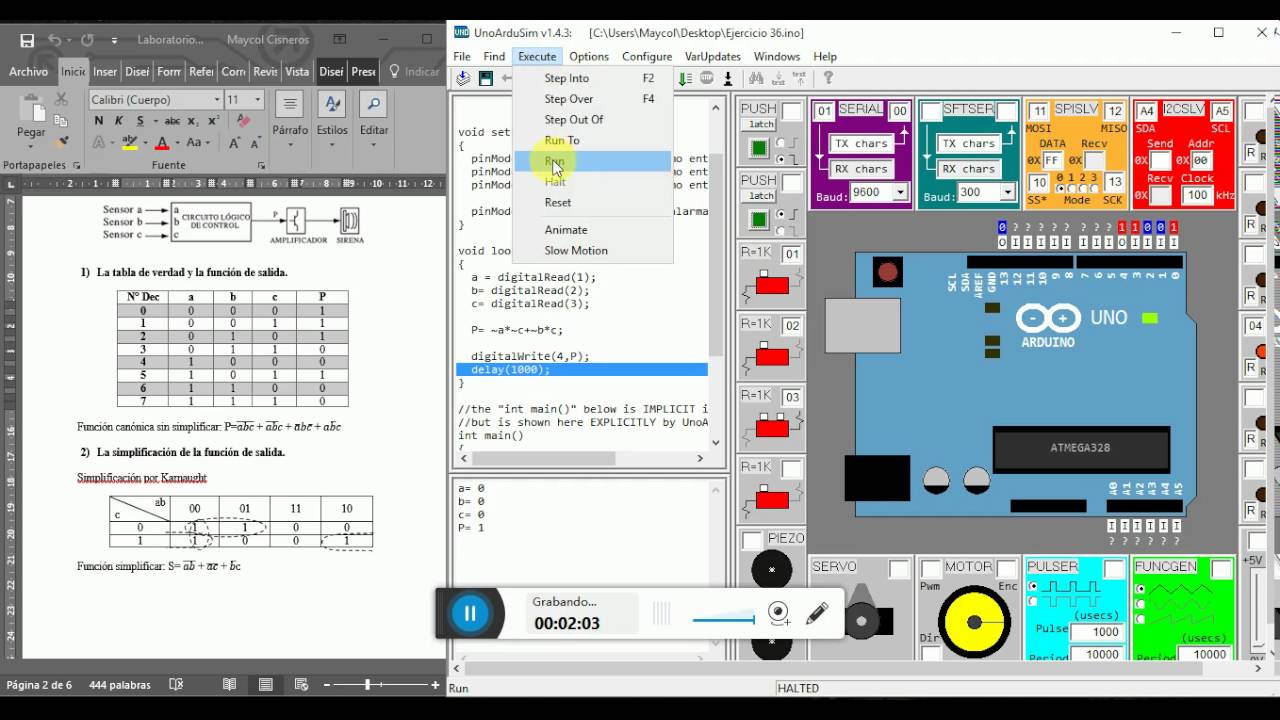Open the Calibri (Cuerpo) font name dropdown
Image resolution: width=1280 pixels, height=720 pixels.
pos(216,100)
